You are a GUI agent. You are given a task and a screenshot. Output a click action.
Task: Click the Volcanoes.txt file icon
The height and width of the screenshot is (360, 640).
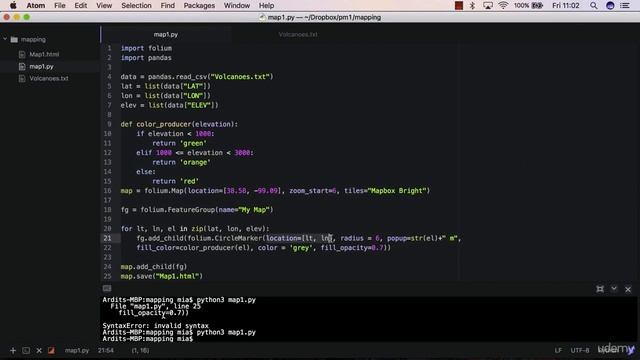point(22,78)
